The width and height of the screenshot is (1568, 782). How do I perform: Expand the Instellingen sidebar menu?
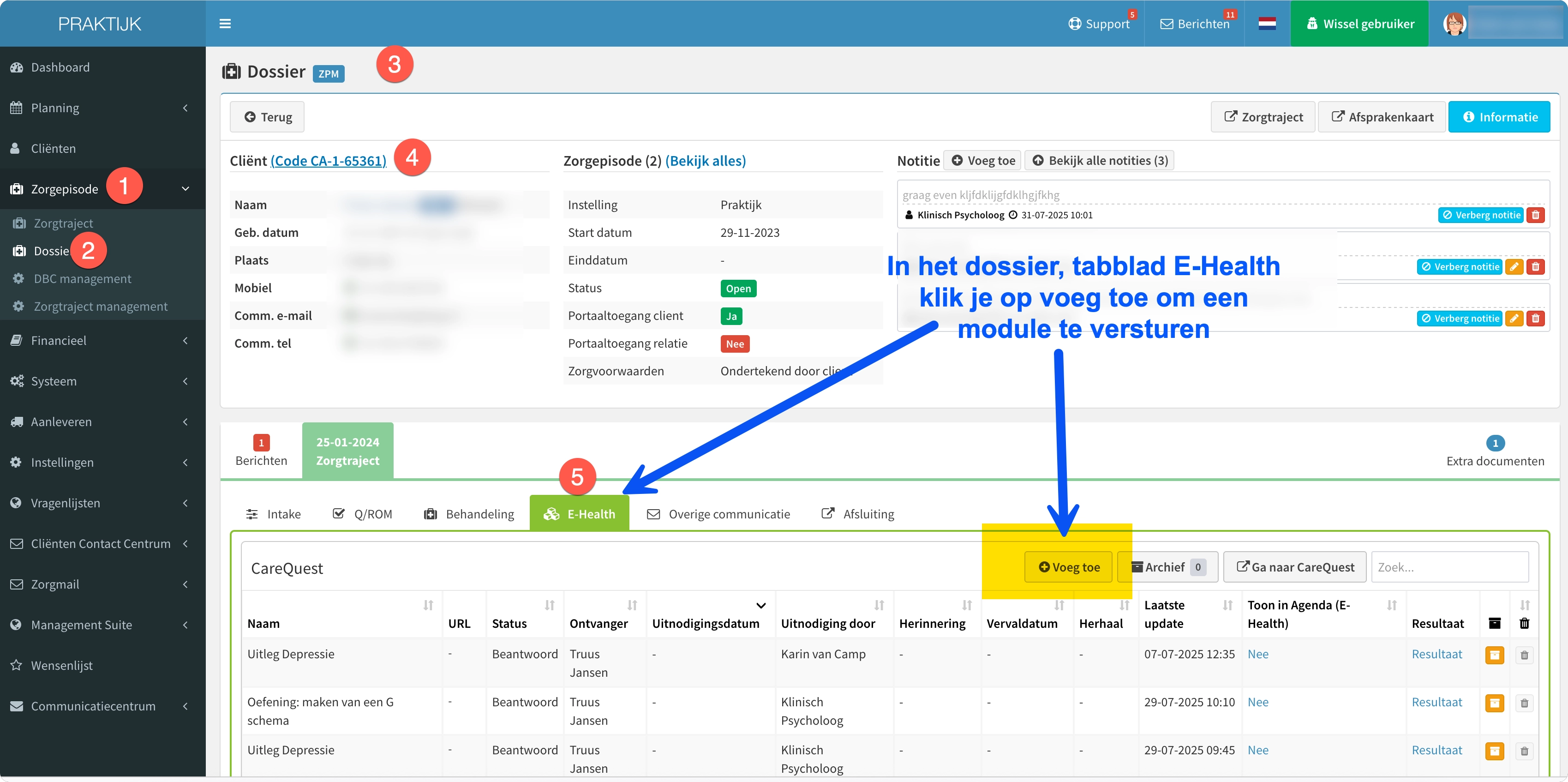point(103,462)
